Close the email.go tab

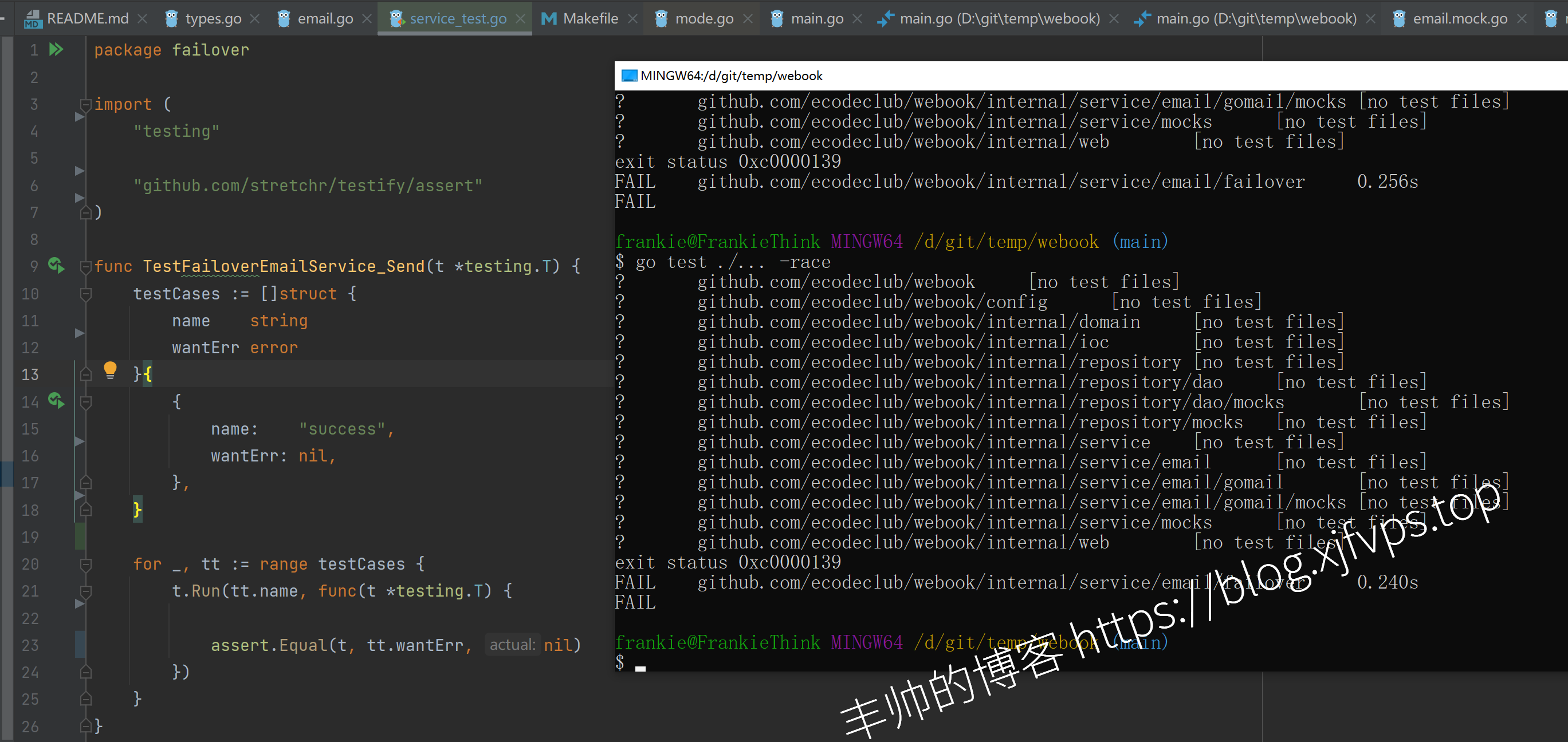(x=367, y=19)
